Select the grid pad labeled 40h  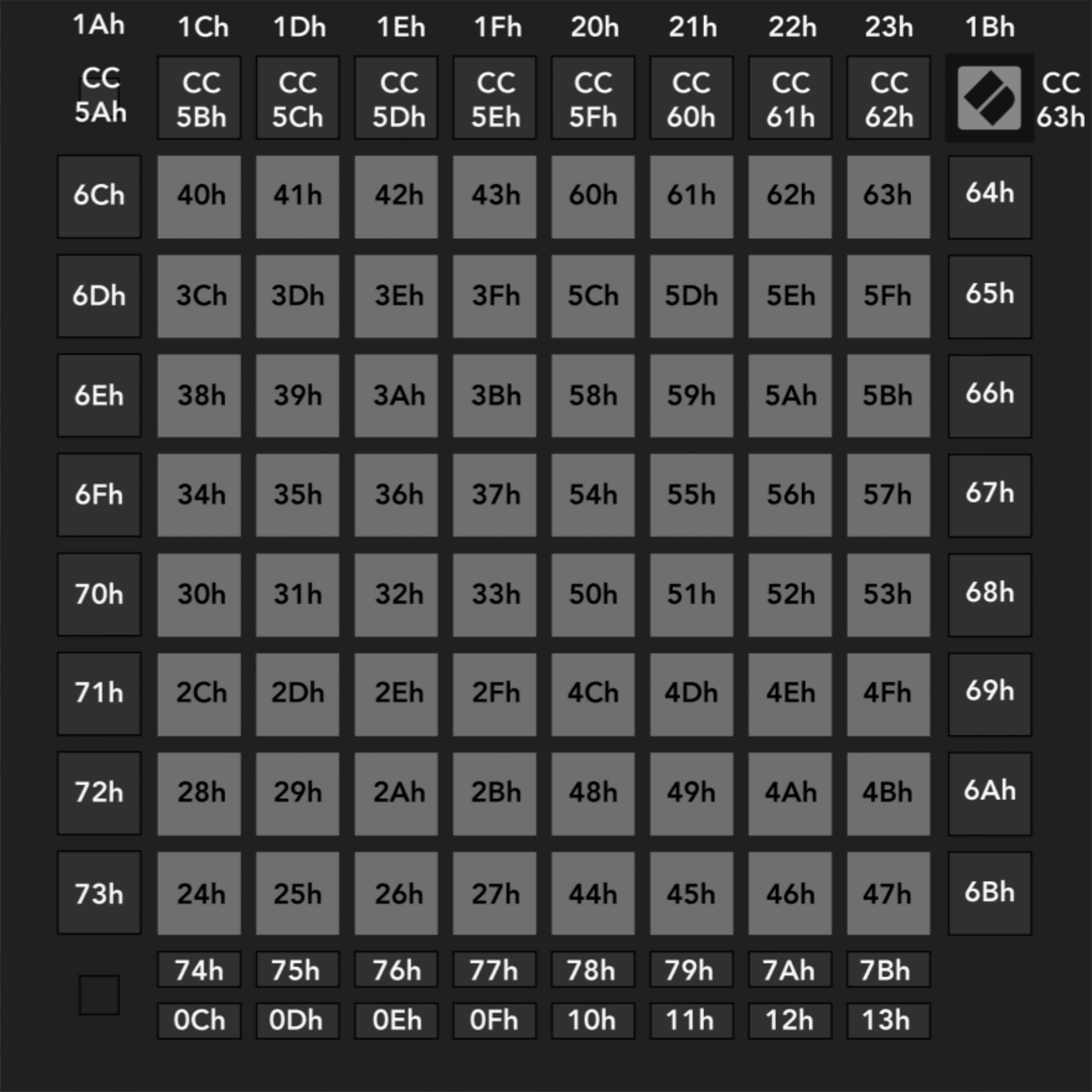[199, 197]
